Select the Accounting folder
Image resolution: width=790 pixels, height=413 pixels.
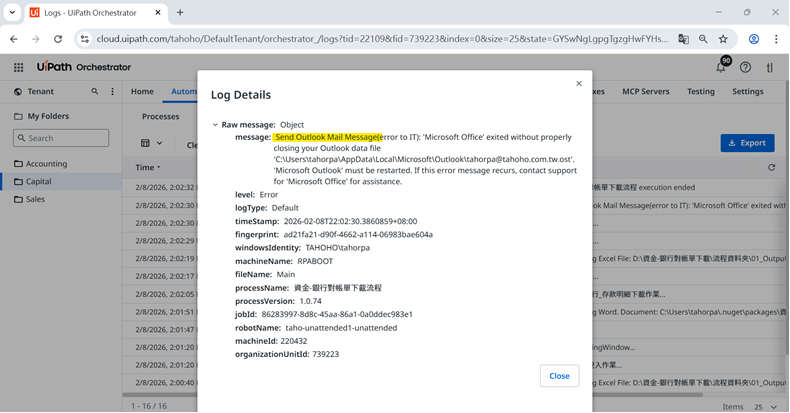click(x=46, y=164)
